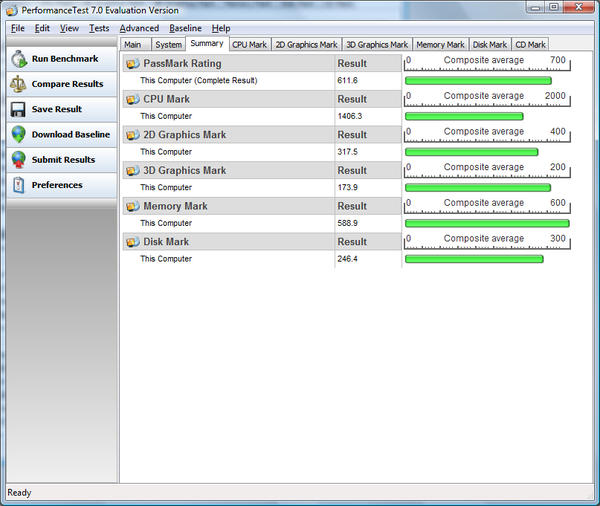
Task: Open the Advanced menu
Action: 139,28
